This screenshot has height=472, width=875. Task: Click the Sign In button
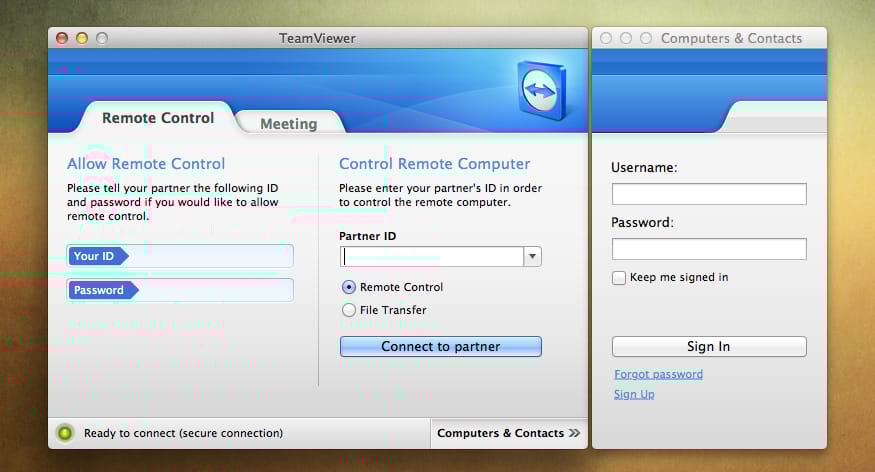click(709, 346)
